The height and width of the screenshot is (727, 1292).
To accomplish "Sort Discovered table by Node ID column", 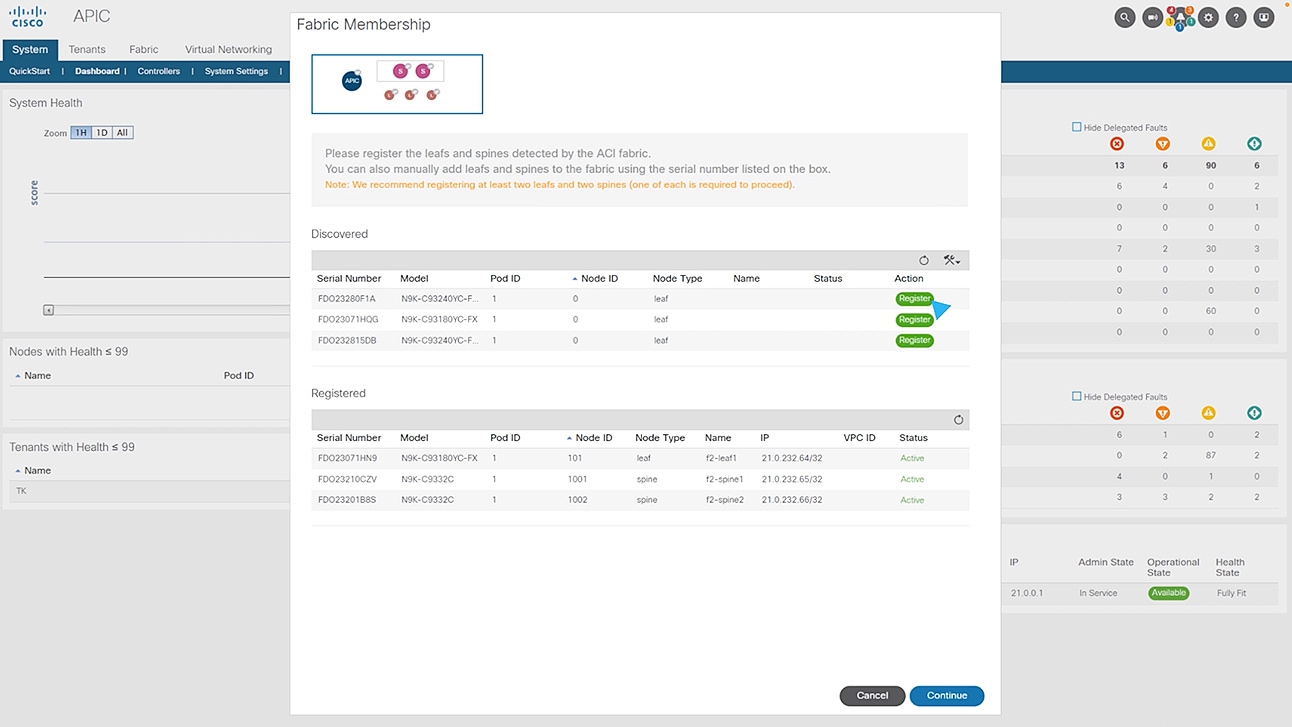I will pyautogui.click(x=598, y=278).
